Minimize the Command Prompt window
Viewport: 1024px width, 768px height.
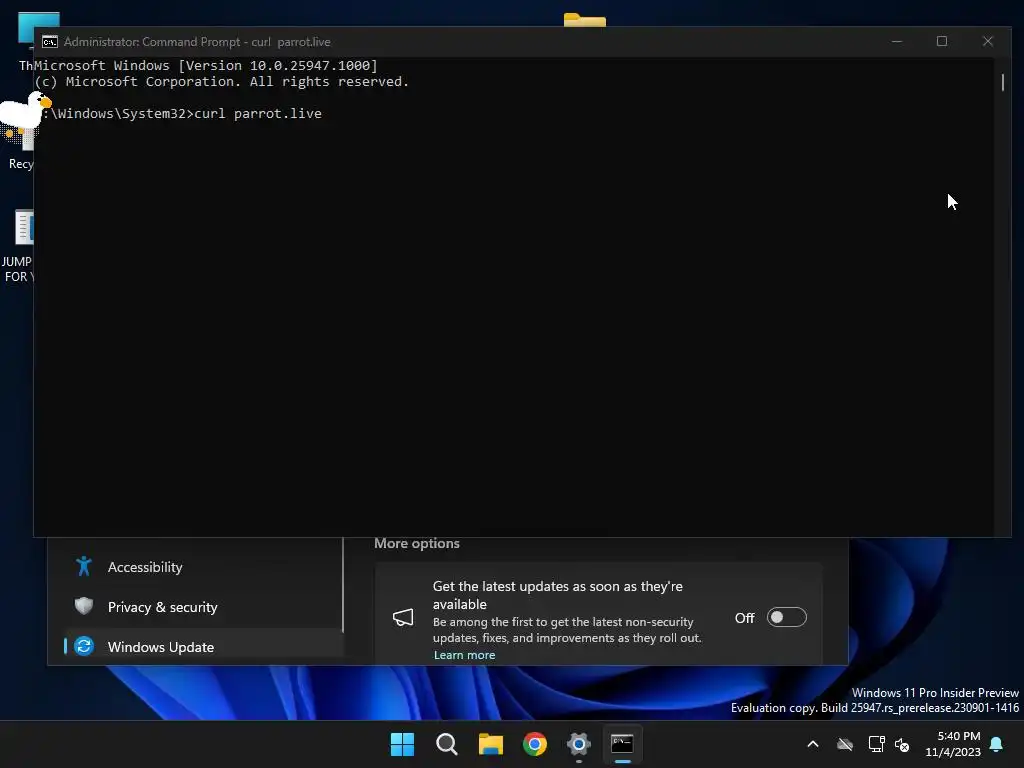[x=897, y=41]
